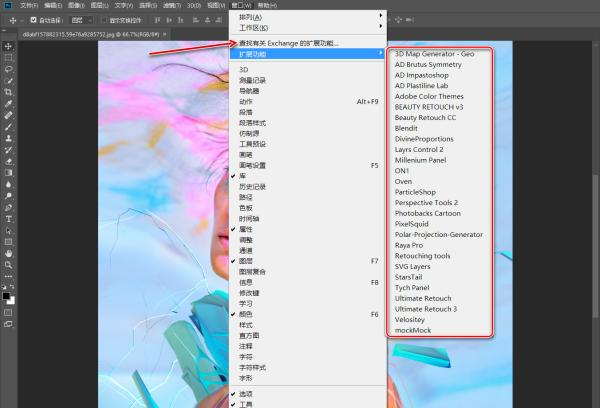Toggle the 自动选择 checkbox in options bar
This screenshot has height=408, width=600.
(x=35, y=20)
